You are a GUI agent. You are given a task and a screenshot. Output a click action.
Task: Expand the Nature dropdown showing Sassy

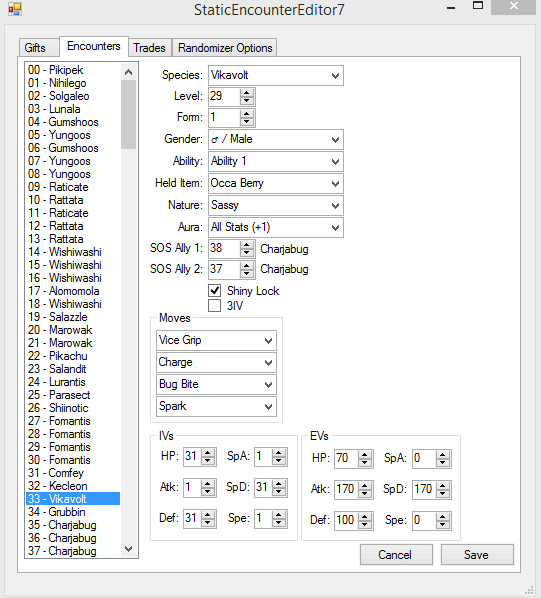[276, 205]
